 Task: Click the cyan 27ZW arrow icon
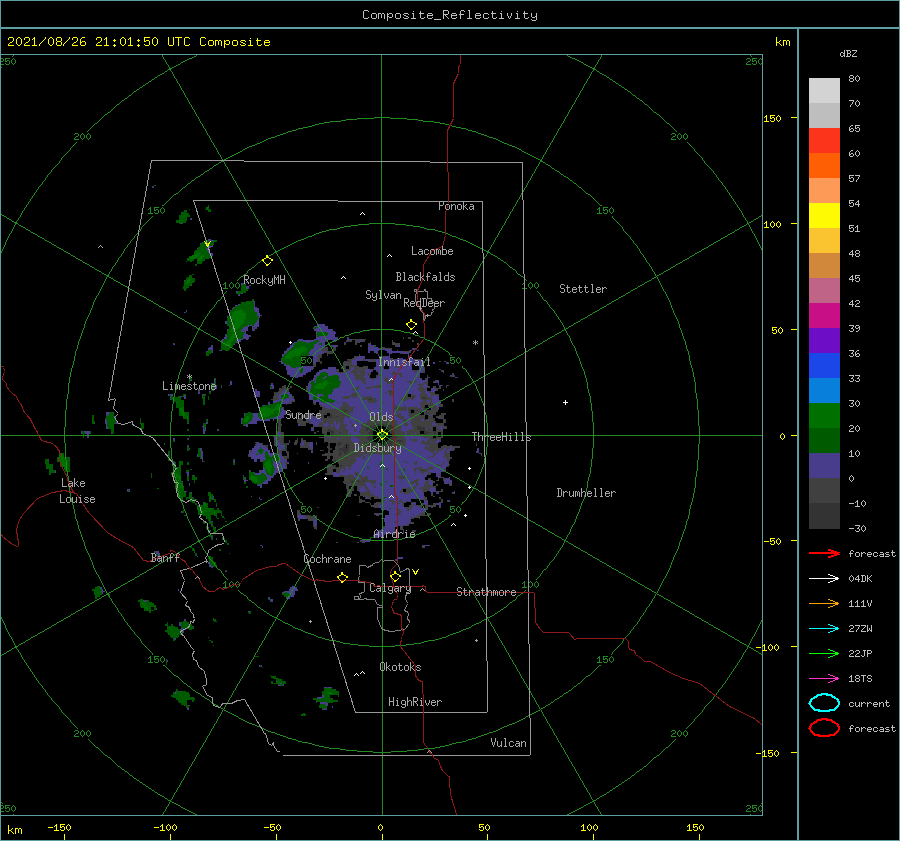pos(824,629)
